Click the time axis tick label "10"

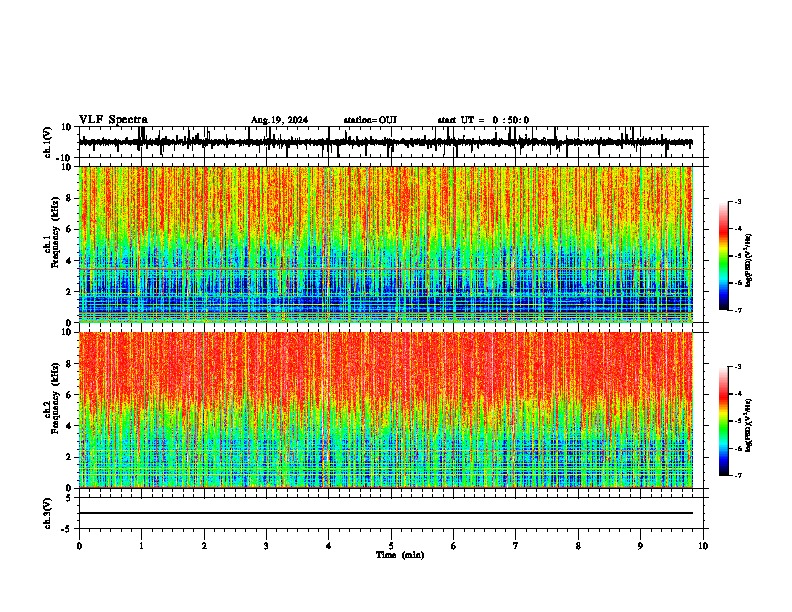pos(703,546)
